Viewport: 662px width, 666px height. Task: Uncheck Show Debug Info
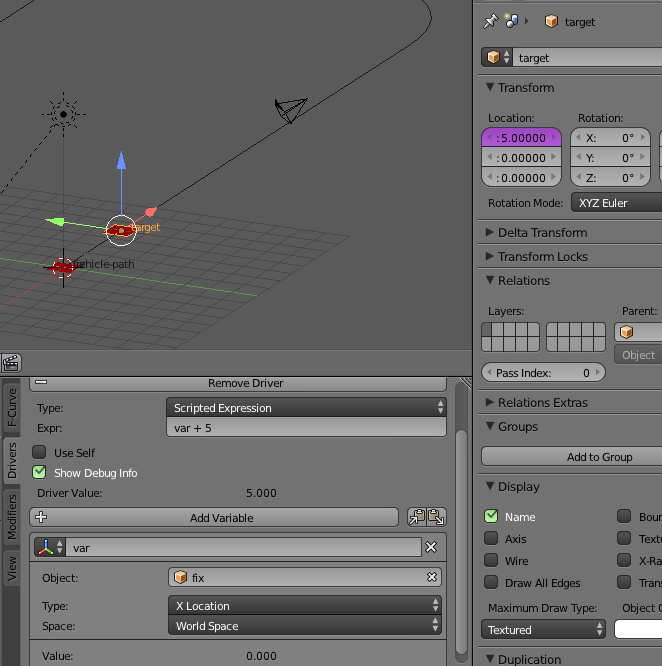click(40, 473)
